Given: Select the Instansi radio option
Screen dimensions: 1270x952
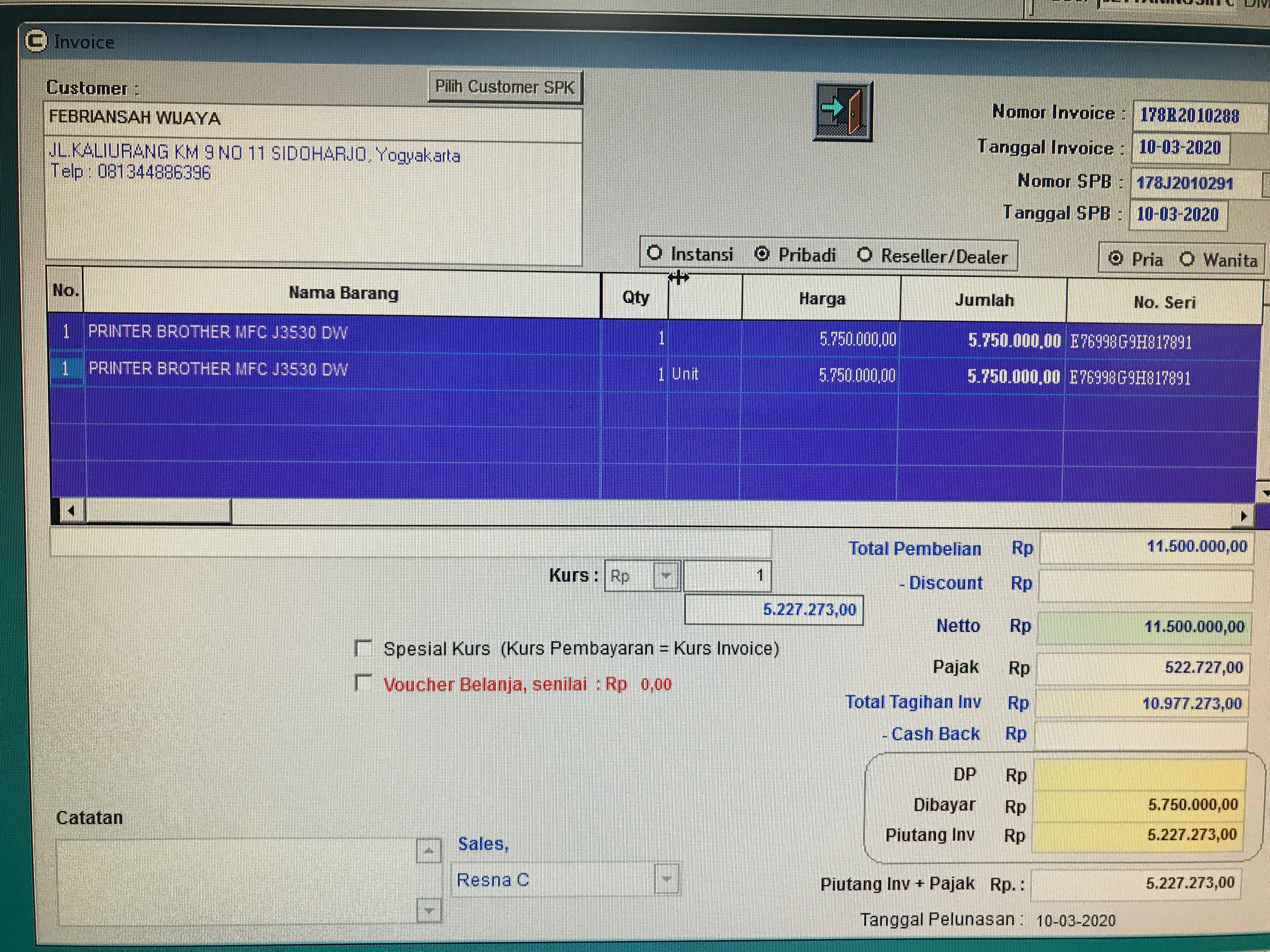Looking at the screenshot, I should point(655,253).
